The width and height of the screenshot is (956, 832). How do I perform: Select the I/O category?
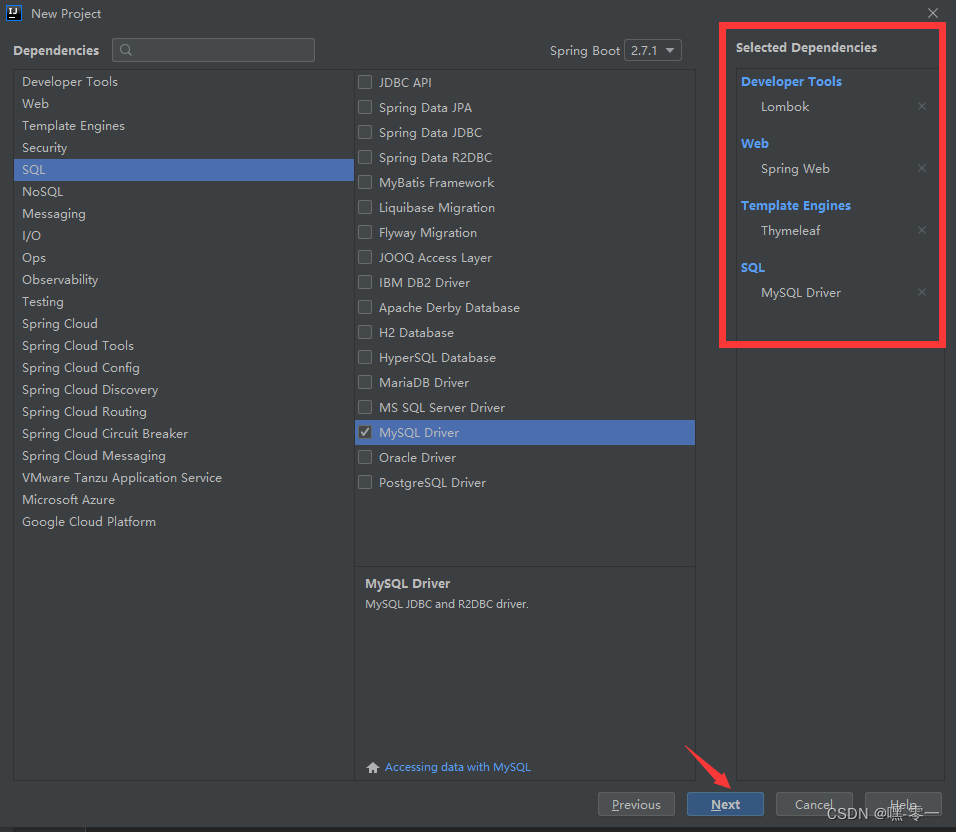click(184, 235)
